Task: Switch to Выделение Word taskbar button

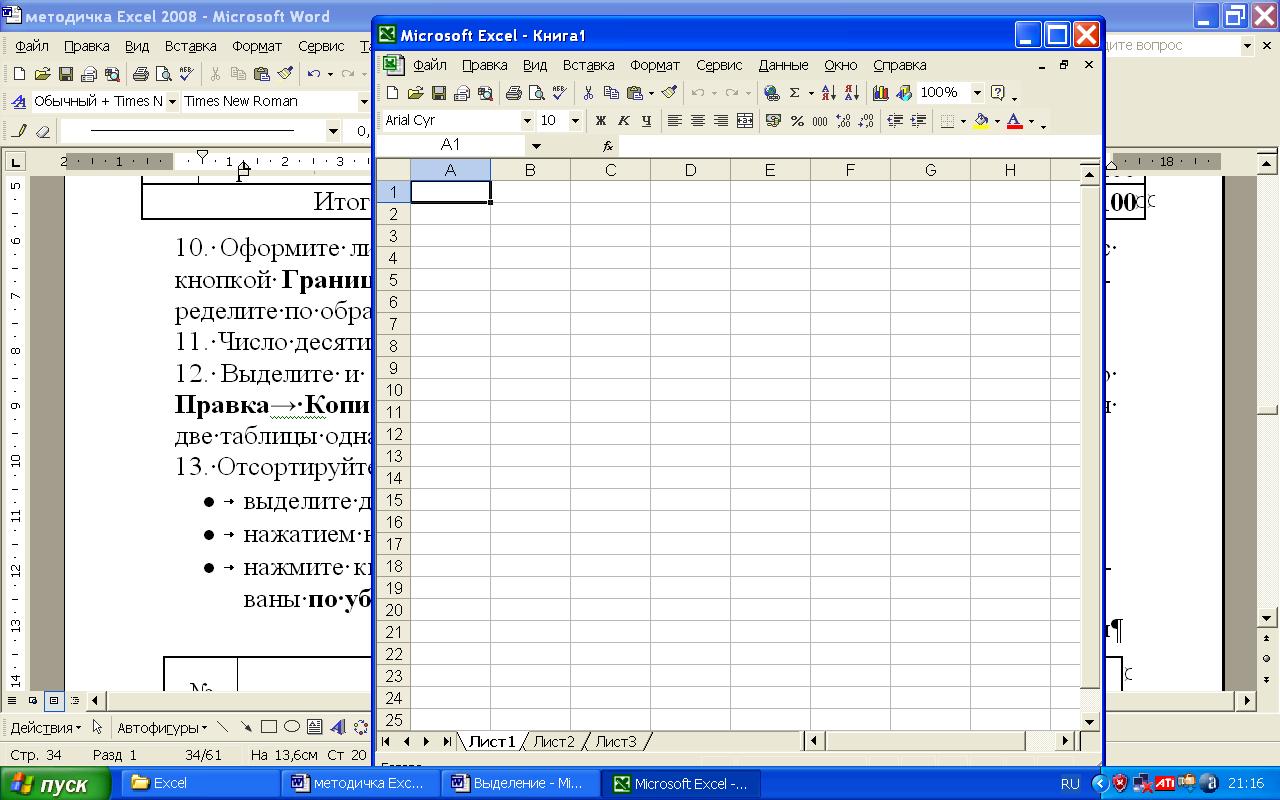Action: point(521,783)
